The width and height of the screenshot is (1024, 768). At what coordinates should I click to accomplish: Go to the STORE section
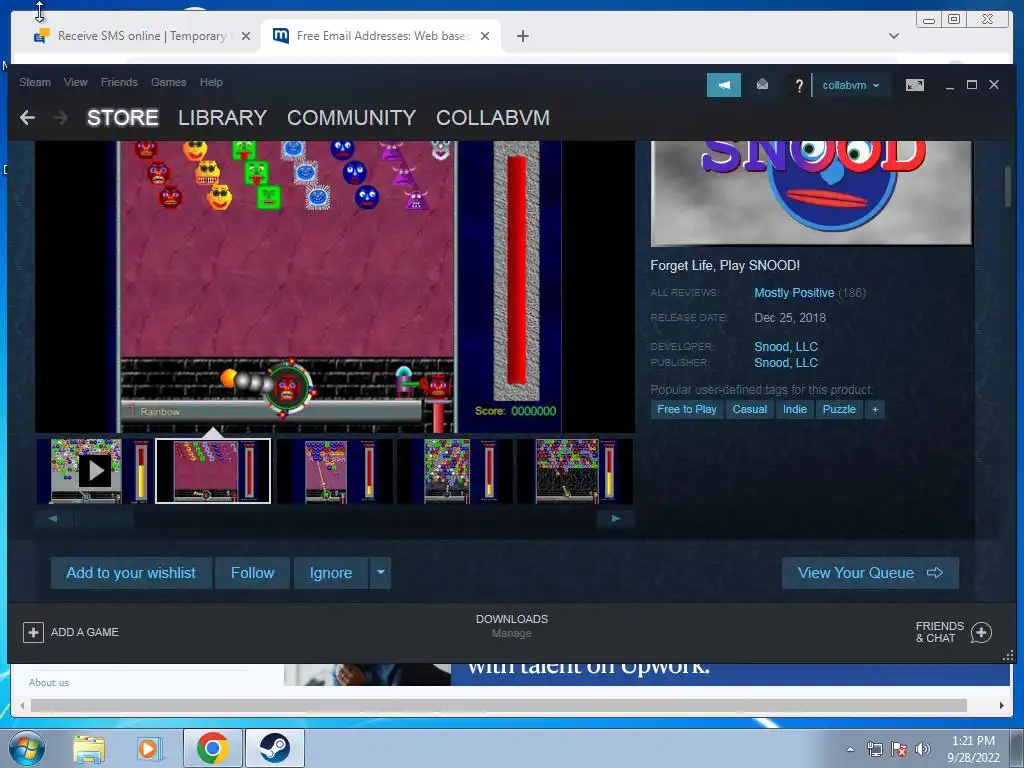pyautogui.click(x=123, y=118)
